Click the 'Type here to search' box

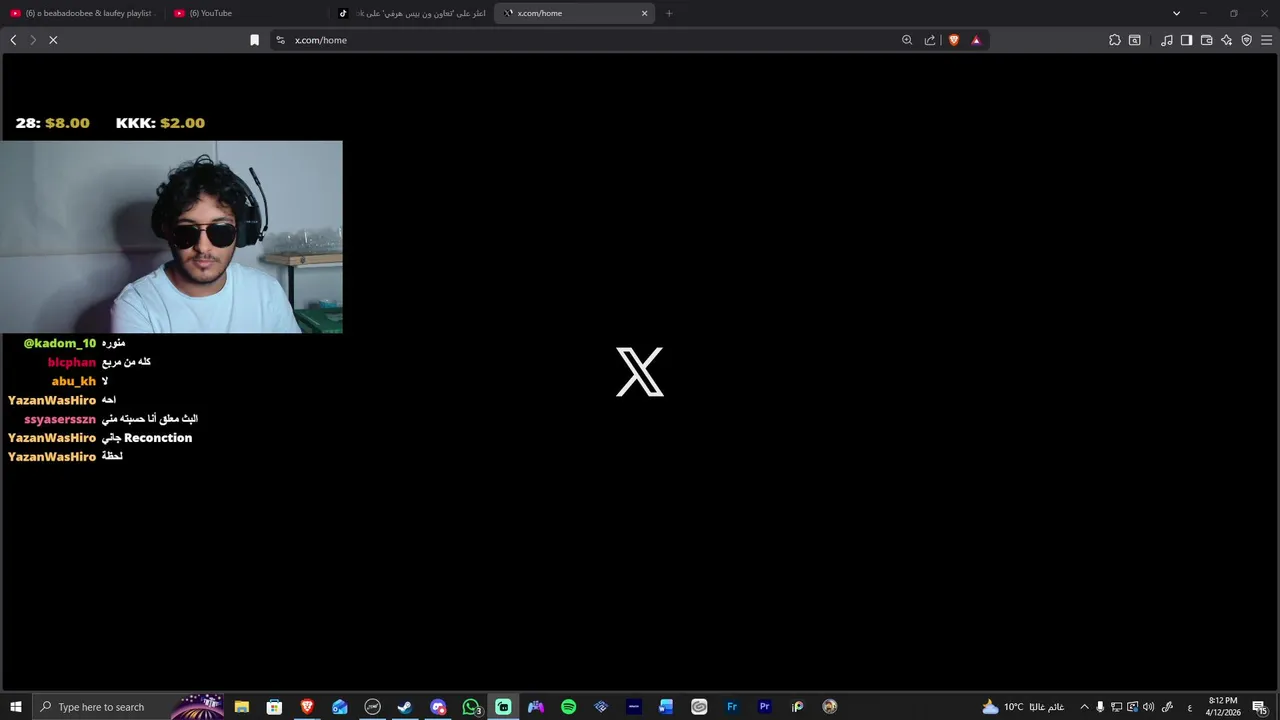pos(130,707)
